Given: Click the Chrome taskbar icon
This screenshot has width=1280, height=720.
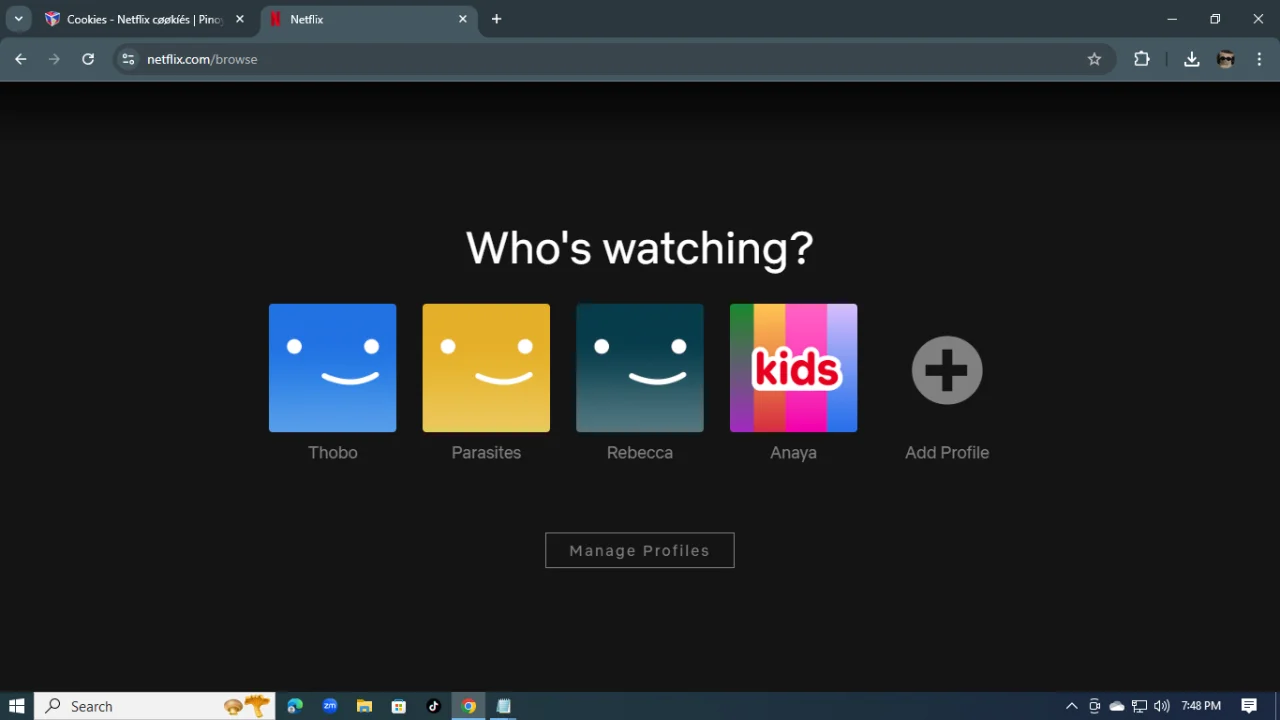Looking at the screenshot, I should pos(468,706).
